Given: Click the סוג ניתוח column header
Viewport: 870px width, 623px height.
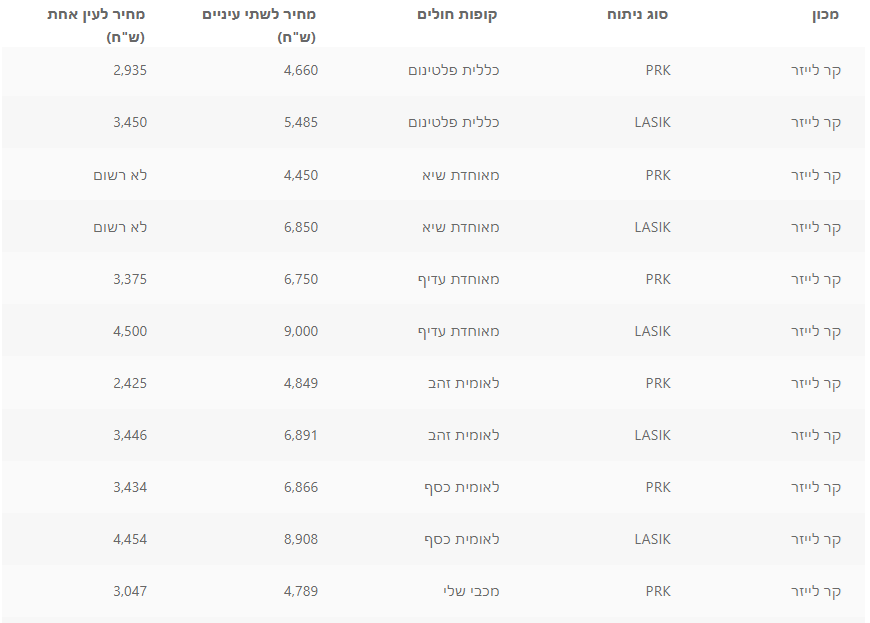Looking at the screenshot, I should coord(638,15).
